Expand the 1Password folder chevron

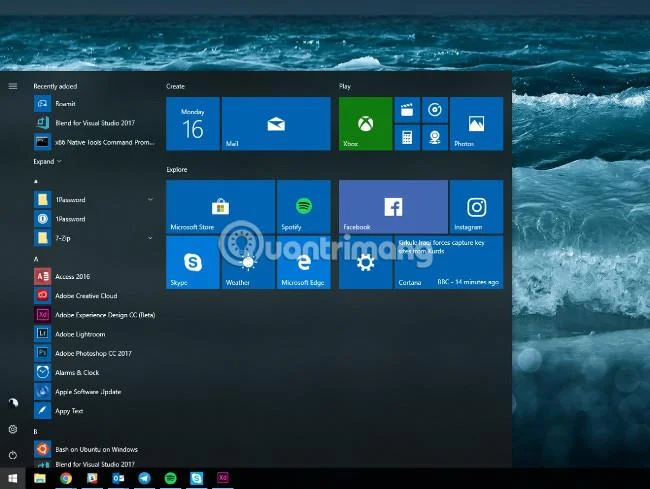coord(150,199)
